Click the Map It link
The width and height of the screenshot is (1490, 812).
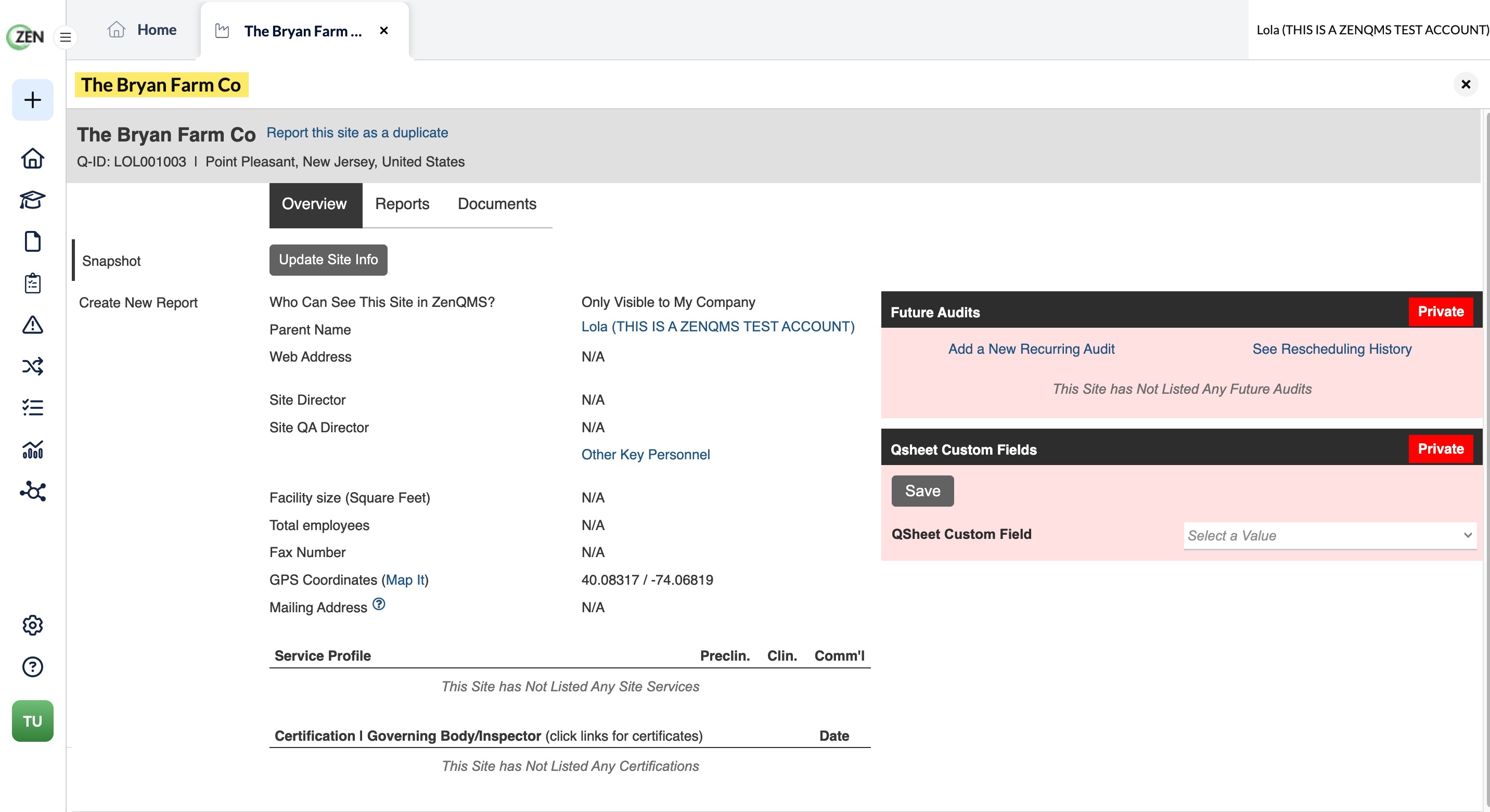[404, 580]
